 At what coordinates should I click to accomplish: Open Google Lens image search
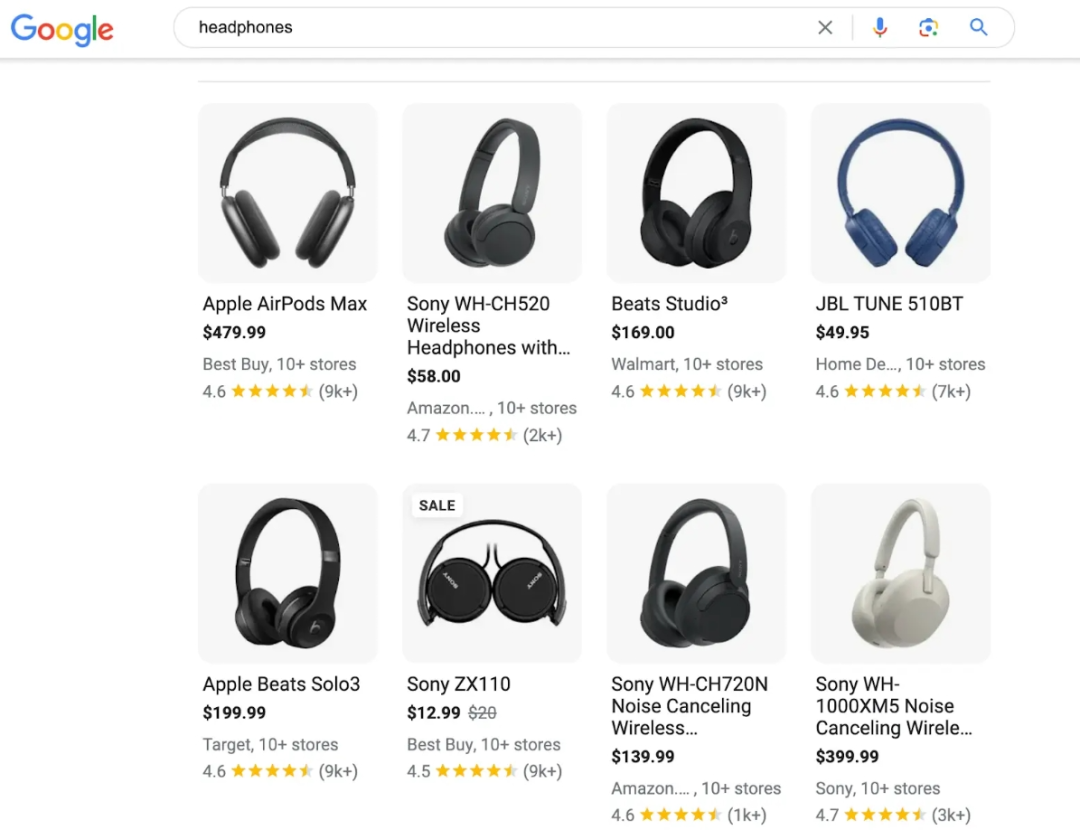click(929, 27)
